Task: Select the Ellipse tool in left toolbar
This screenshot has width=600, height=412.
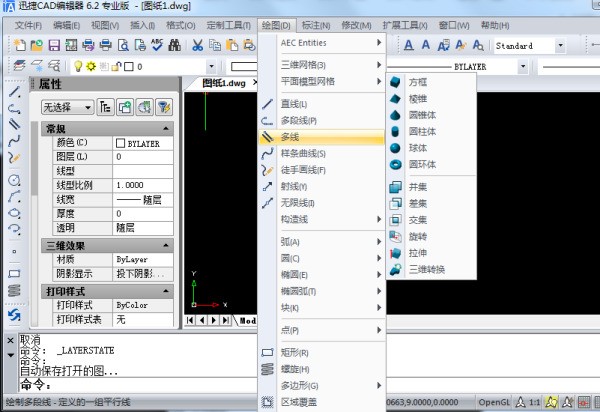Action: [x=15, y=213]
